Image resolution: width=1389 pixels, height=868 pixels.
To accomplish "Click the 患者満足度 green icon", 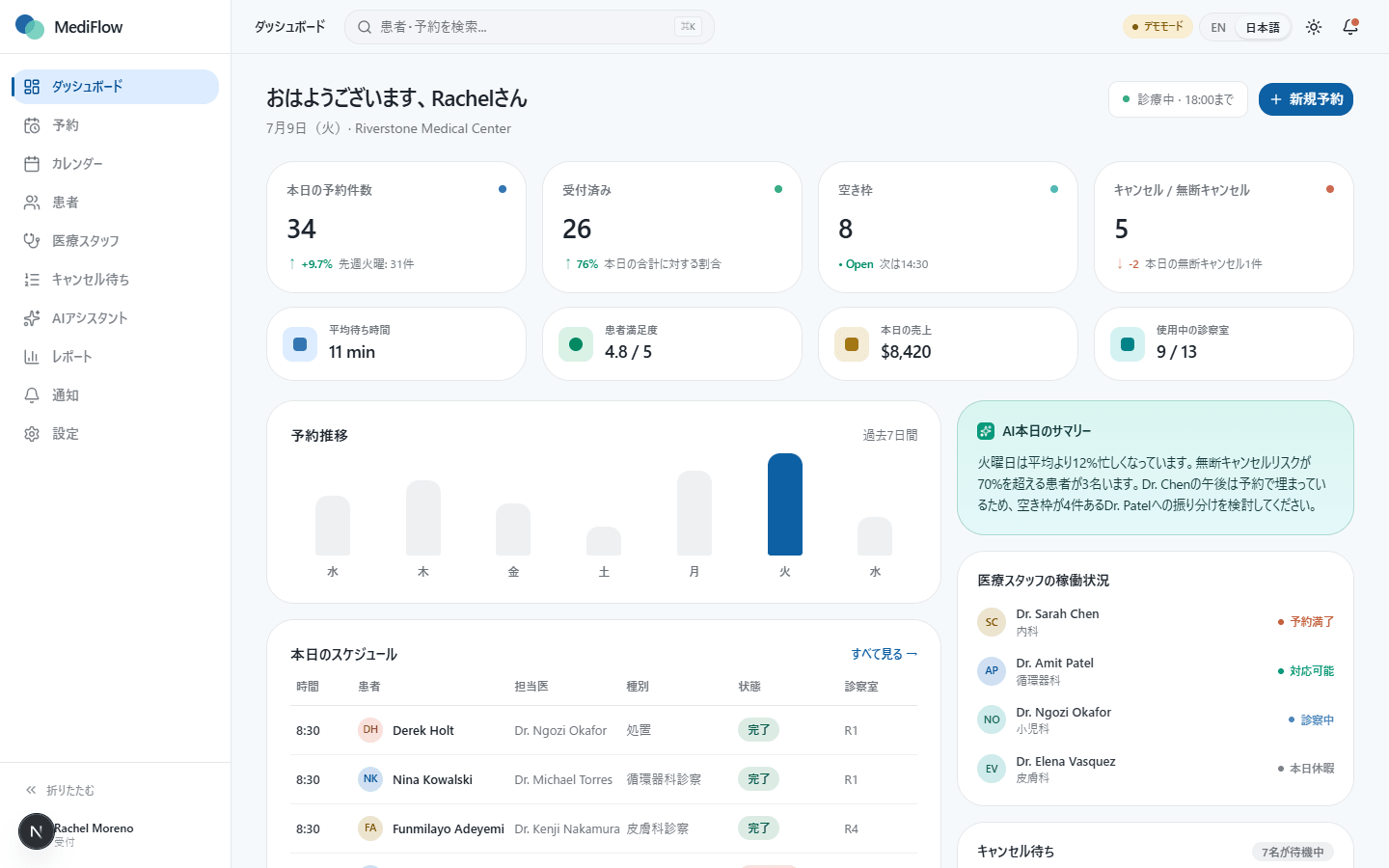I will [x=576, y=344].
